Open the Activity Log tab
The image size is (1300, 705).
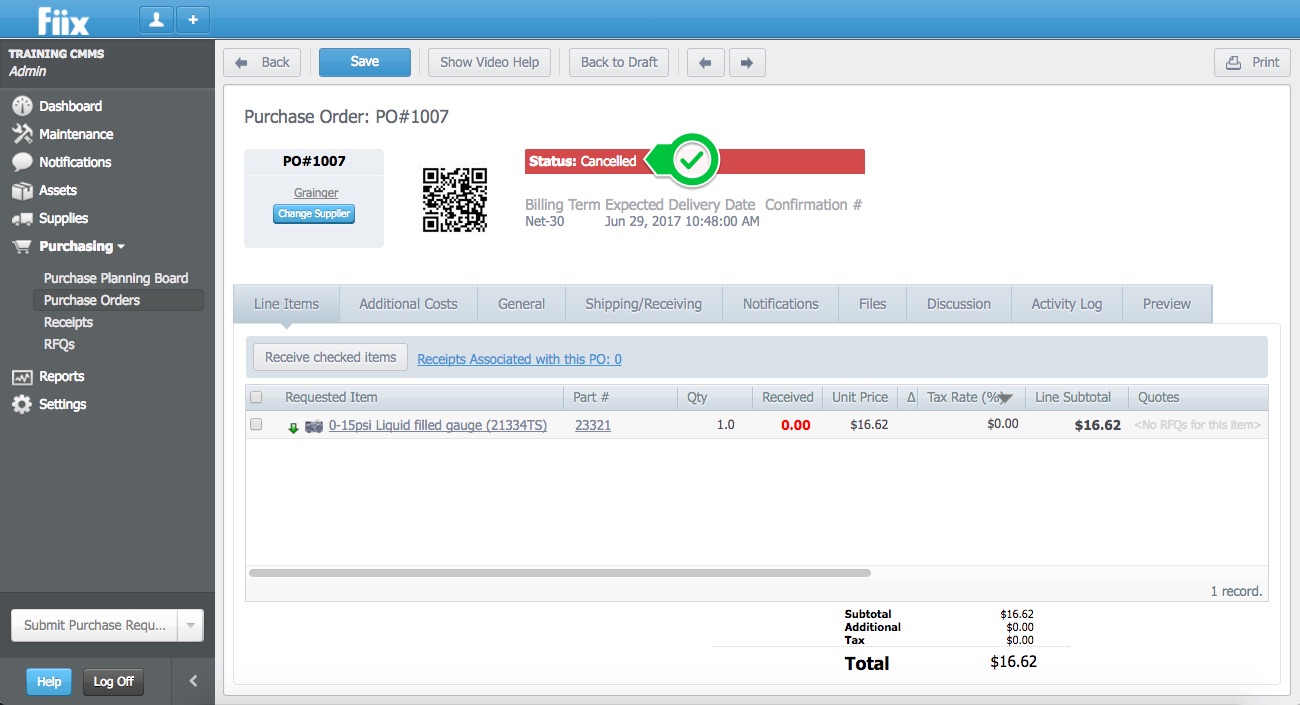[1066, 304]
